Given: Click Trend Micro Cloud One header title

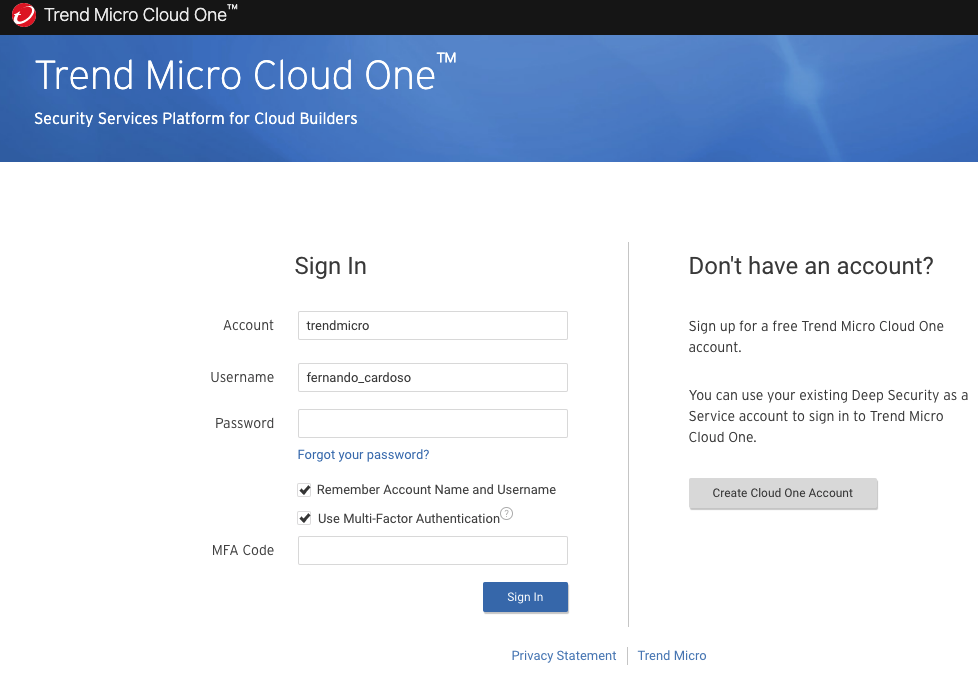Looking at the screenshot, I should (x=140, y=14).
